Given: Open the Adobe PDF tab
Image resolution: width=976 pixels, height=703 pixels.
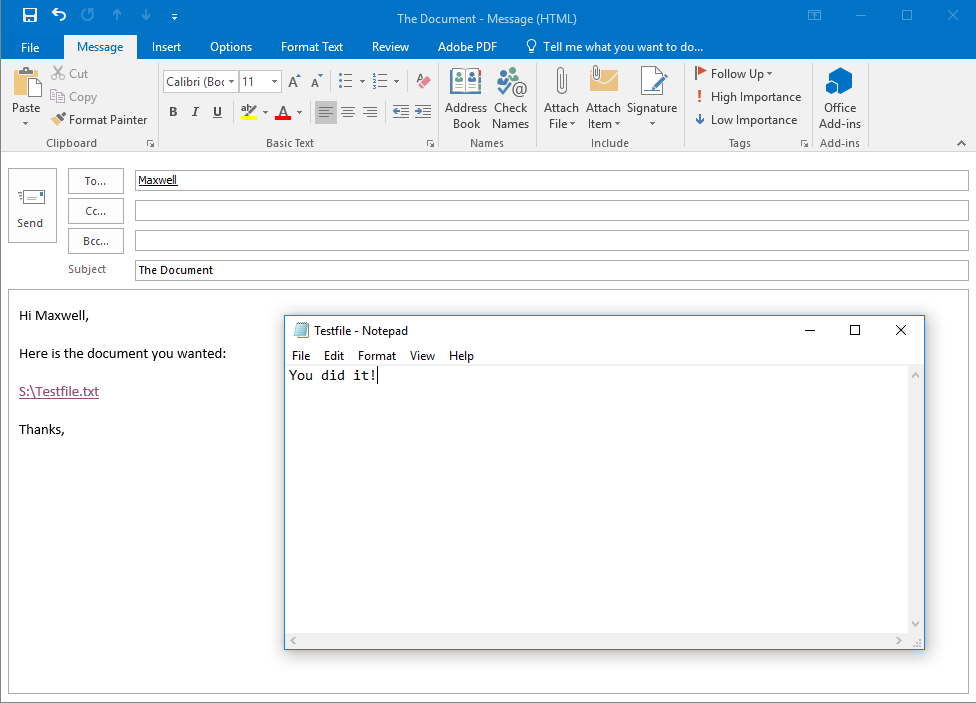Looking at the screenshot, I should 467,47.
